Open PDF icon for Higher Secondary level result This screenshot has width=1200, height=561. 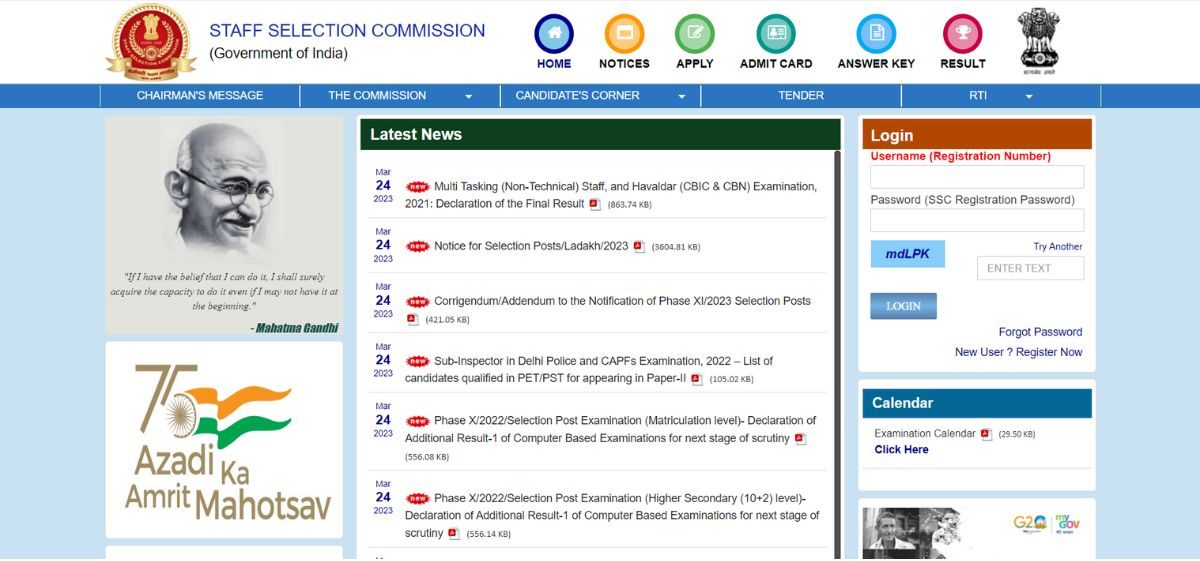(454, 534)
